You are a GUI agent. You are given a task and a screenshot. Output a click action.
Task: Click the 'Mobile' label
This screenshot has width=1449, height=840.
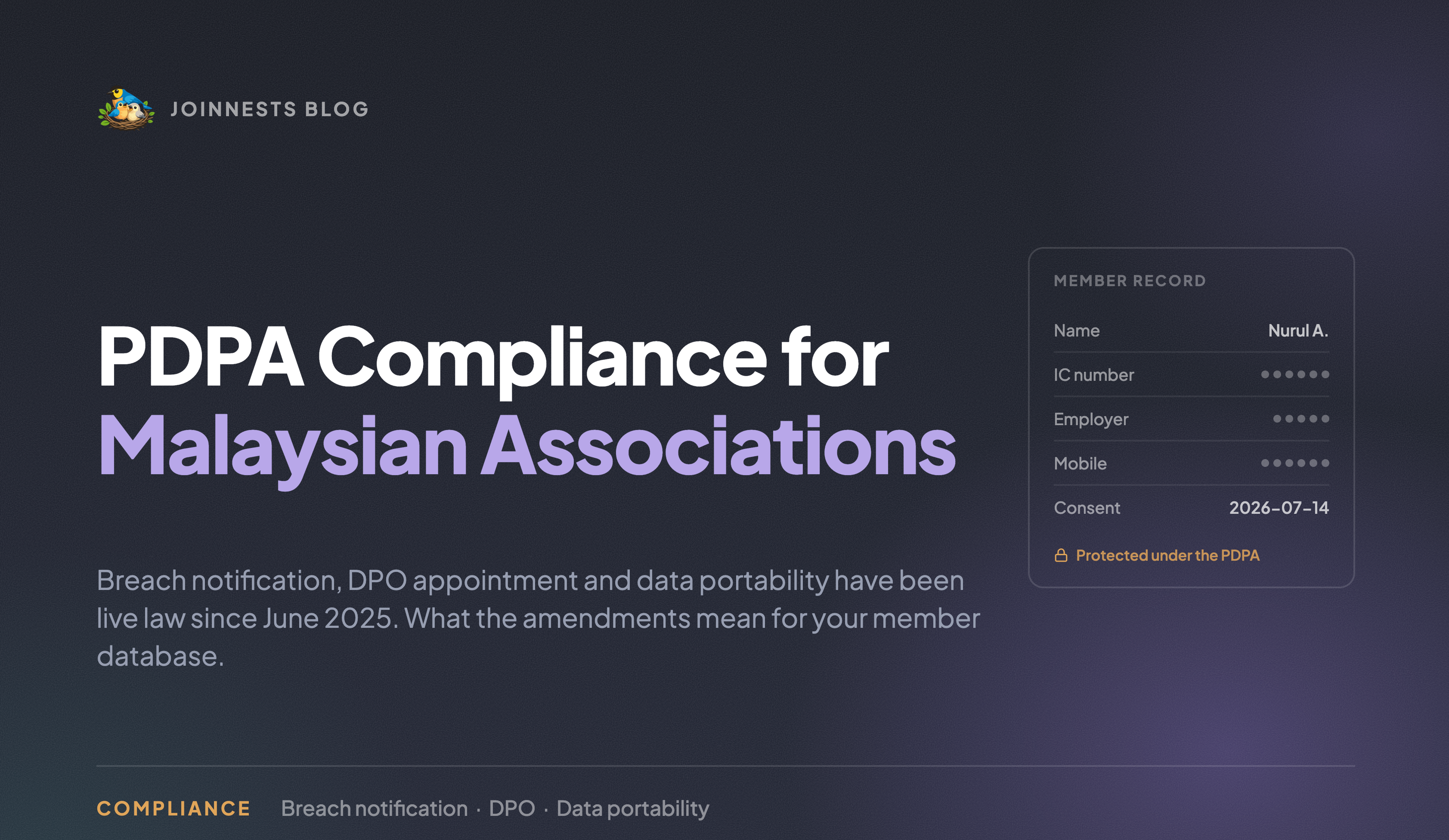[1080, 463]
